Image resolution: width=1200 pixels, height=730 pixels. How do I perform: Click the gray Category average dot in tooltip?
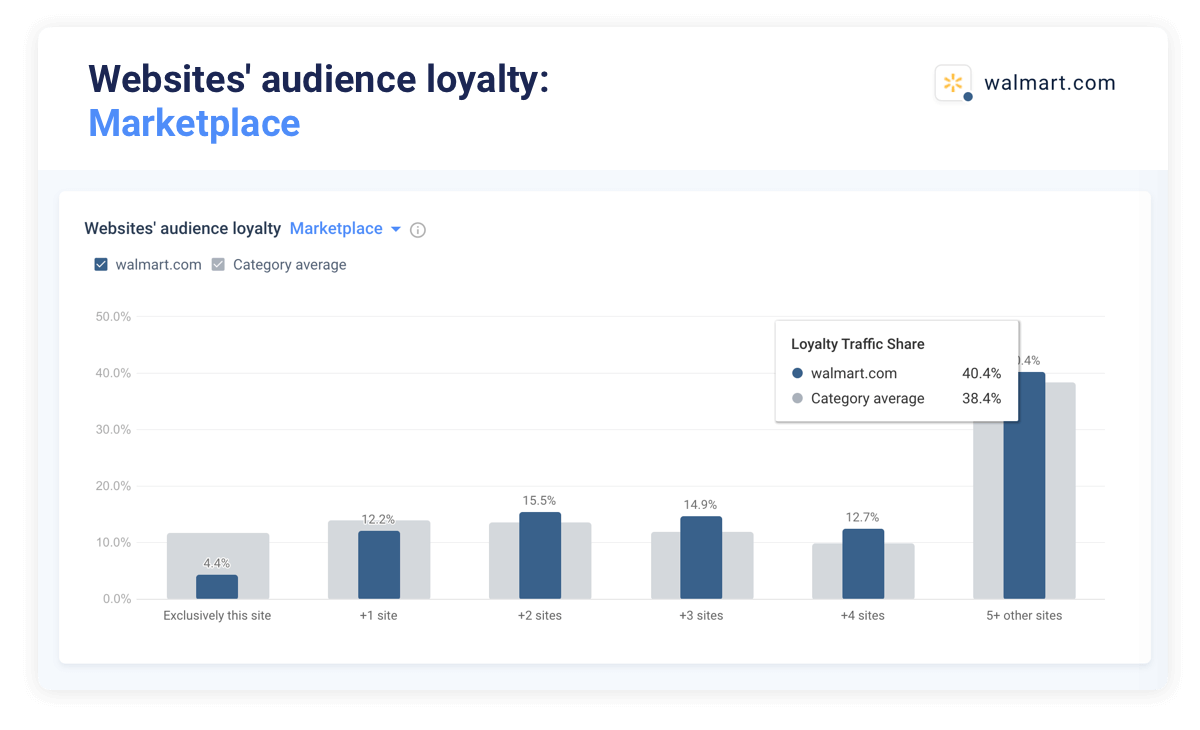(x=797, y=399)
